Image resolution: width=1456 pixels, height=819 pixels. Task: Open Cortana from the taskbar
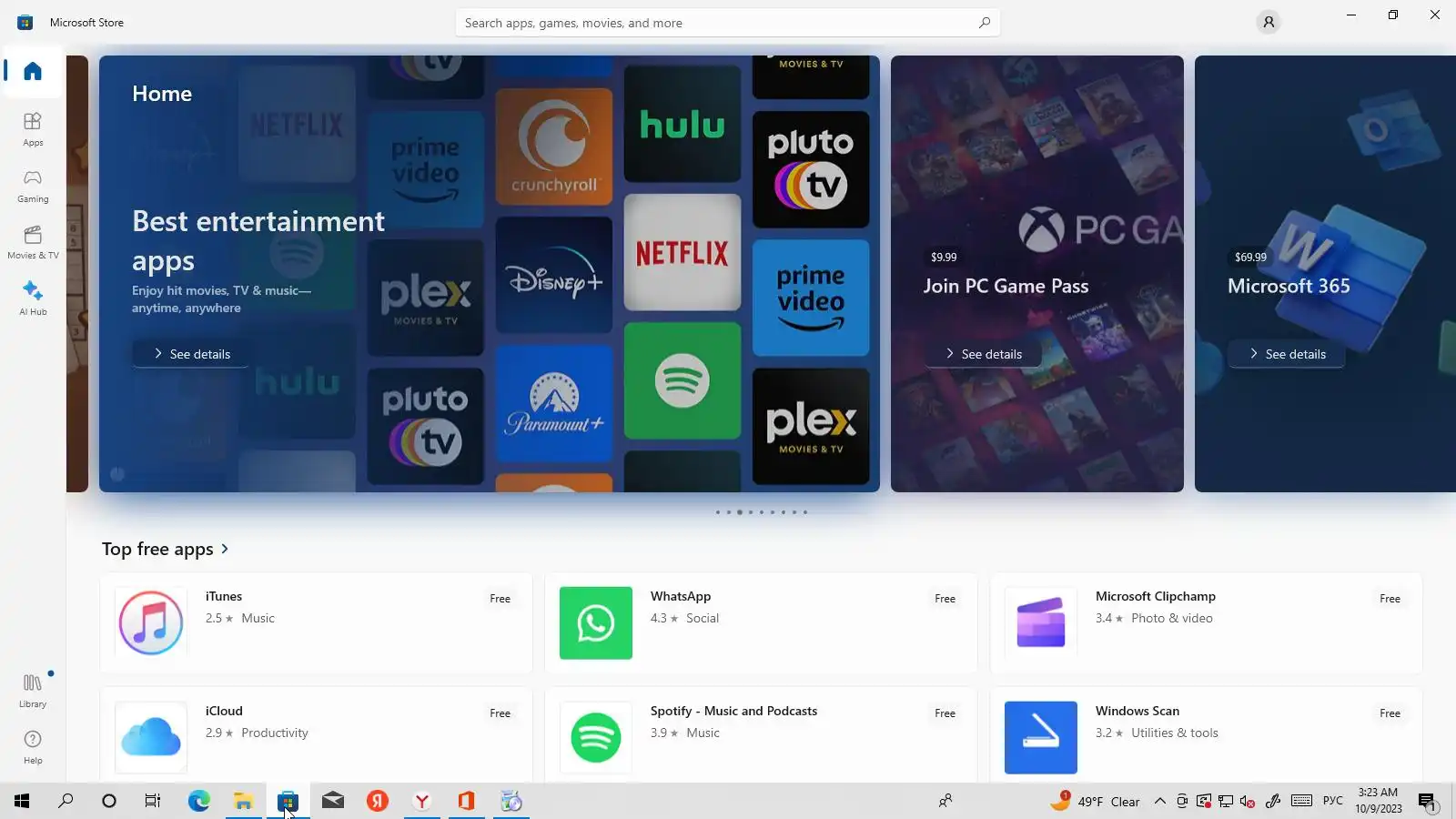coord(109,801)
